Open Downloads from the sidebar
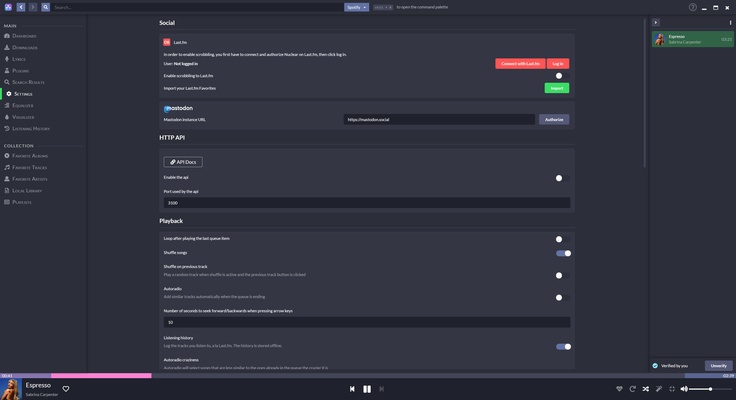736x400 pixels. 21,47
